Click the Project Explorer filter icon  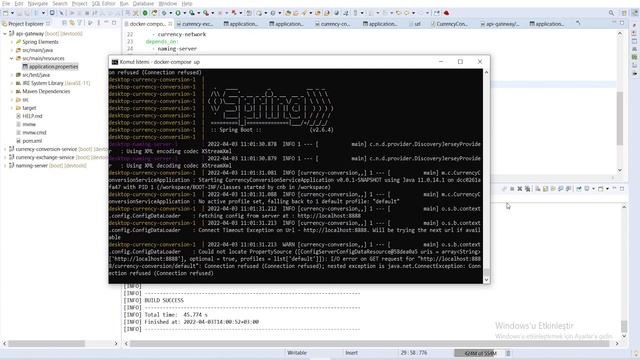[x=80, y=23]
